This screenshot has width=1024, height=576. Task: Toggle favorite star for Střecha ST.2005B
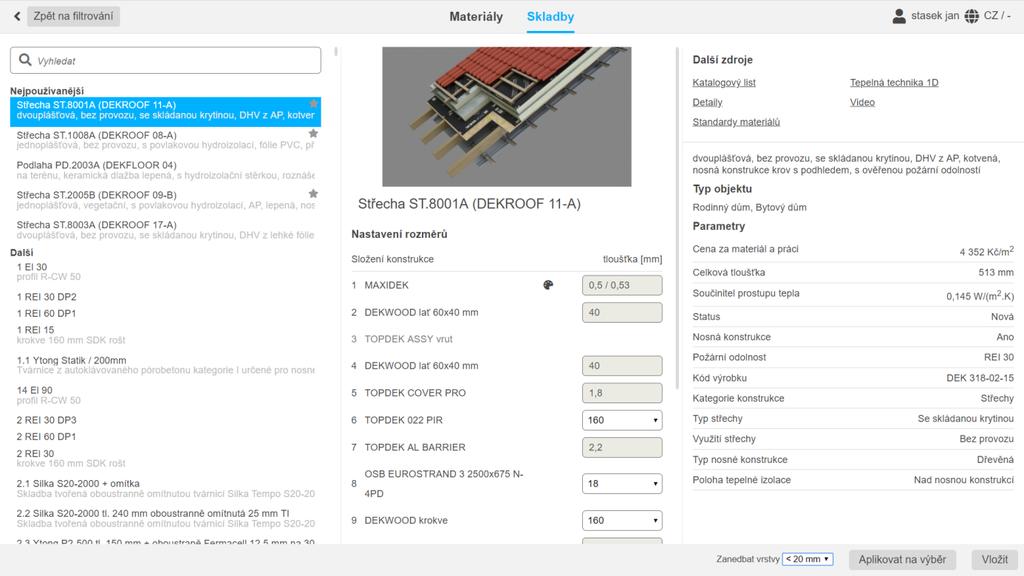pyautogui.click(x=313, y=194)
